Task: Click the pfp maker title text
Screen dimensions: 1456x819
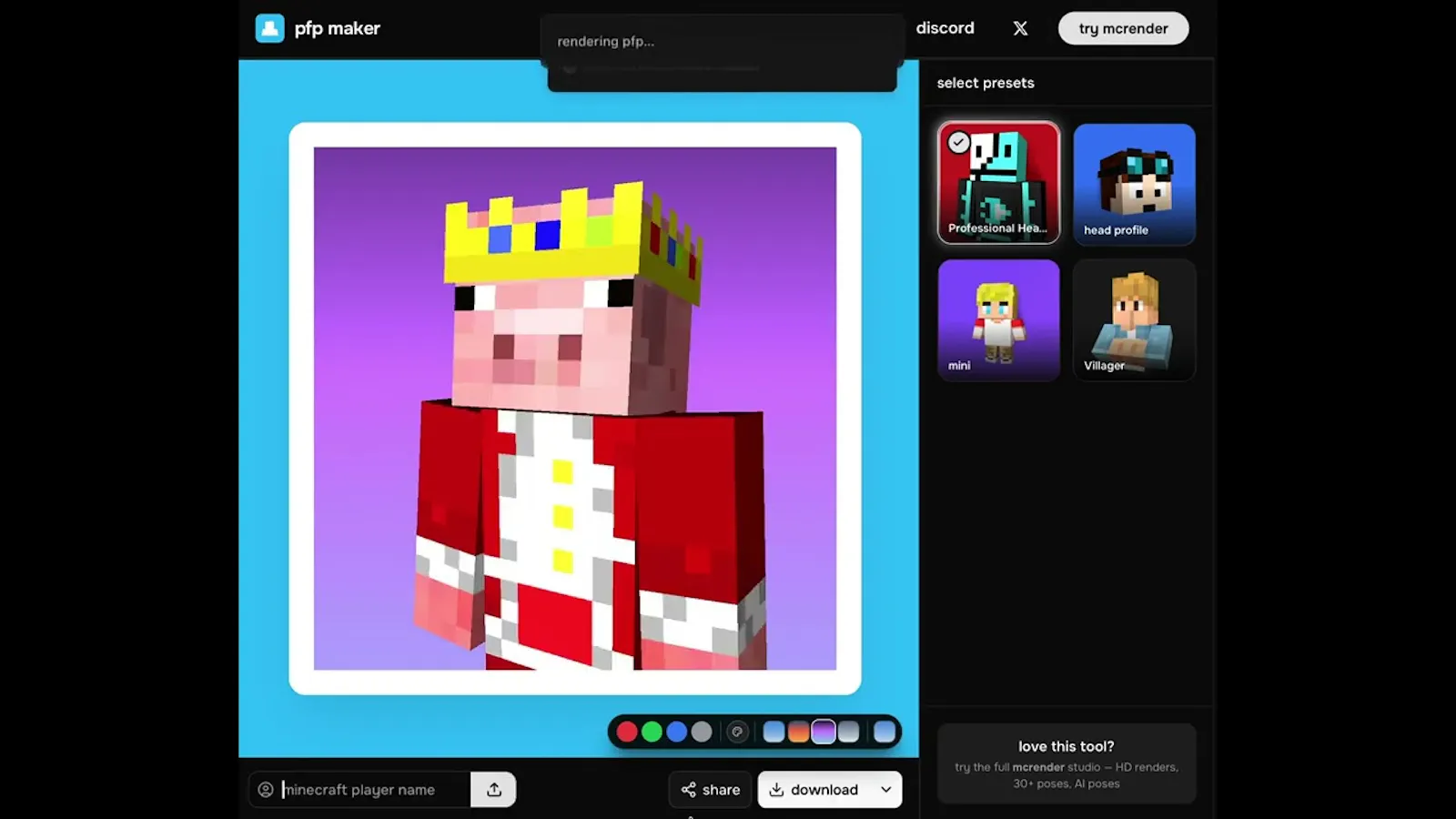Action: (337, 28)
